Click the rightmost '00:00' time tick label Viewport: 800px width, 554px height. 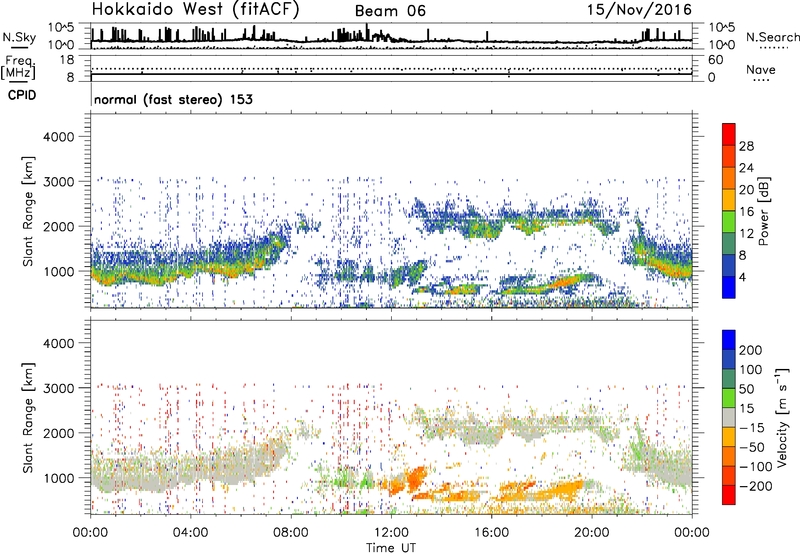692,533
